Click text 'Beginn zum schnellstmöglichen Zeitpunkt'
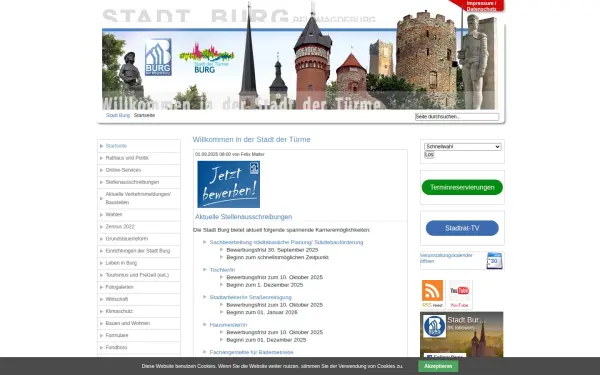The height and width of the screenshot is (375, 600). tap(277, 258)
